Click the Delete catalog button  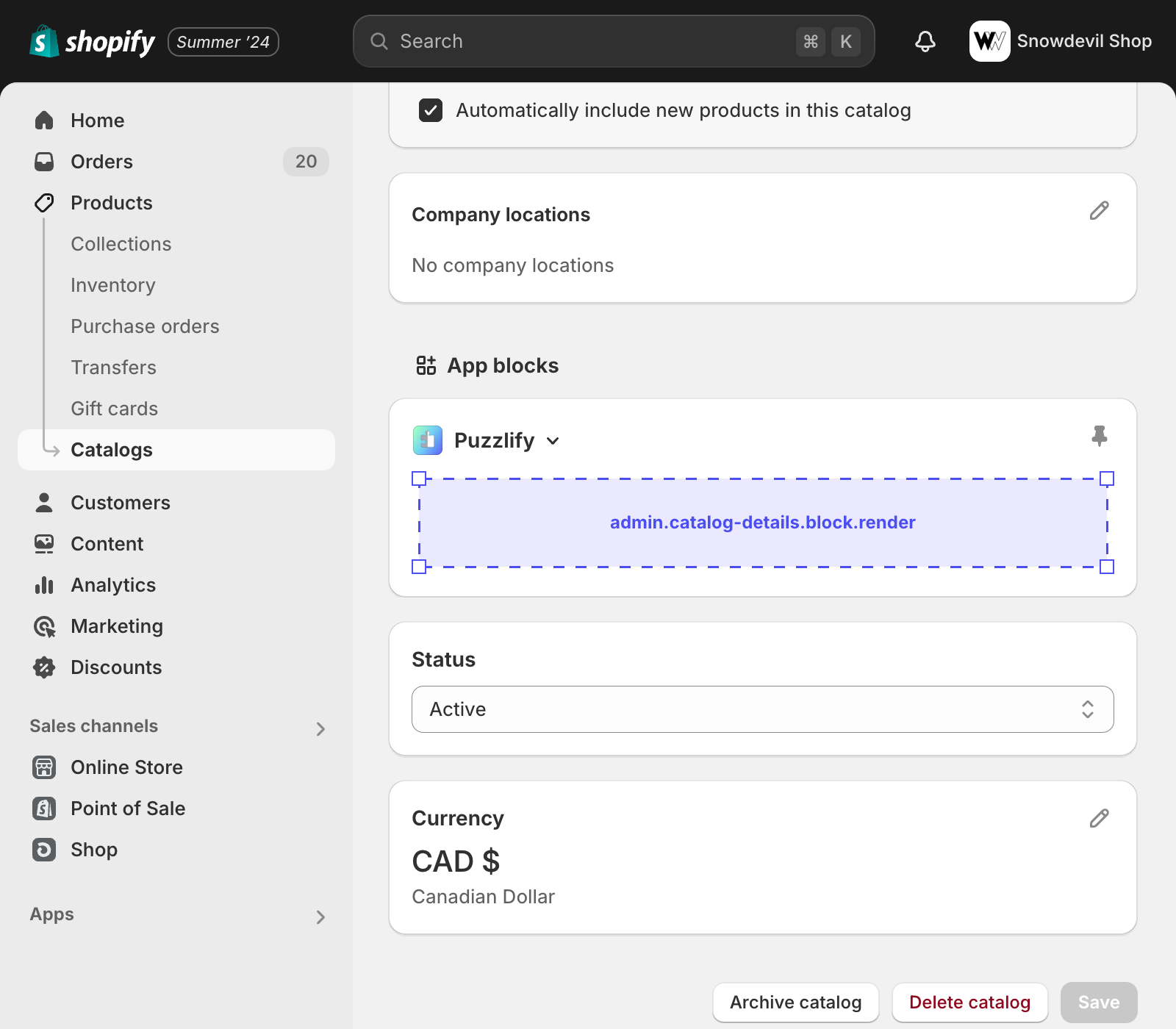pyautogui.click(x=969, y=1003)
